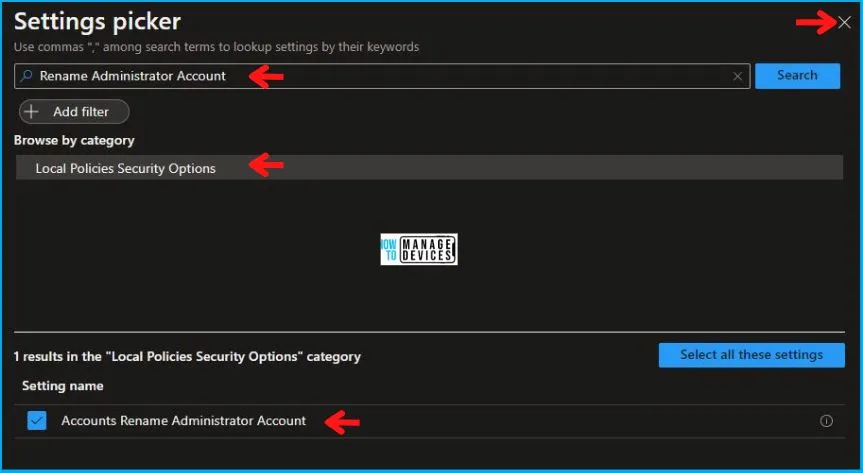Uncheck Accounts Rename Administrator Account checkbox

(37, 421)
